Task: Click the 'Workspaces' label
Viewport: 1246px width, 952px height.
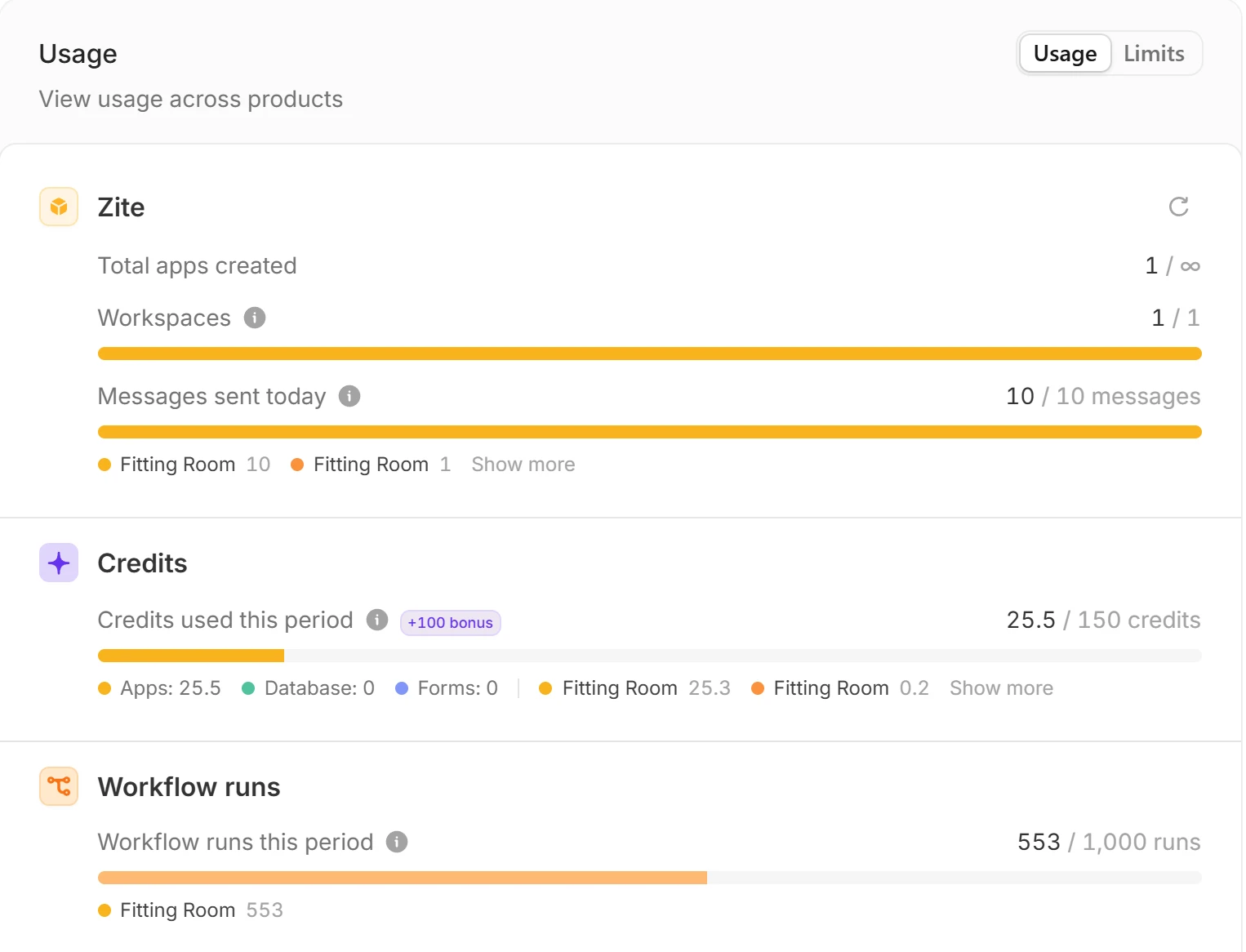Action: pos(164,318)
